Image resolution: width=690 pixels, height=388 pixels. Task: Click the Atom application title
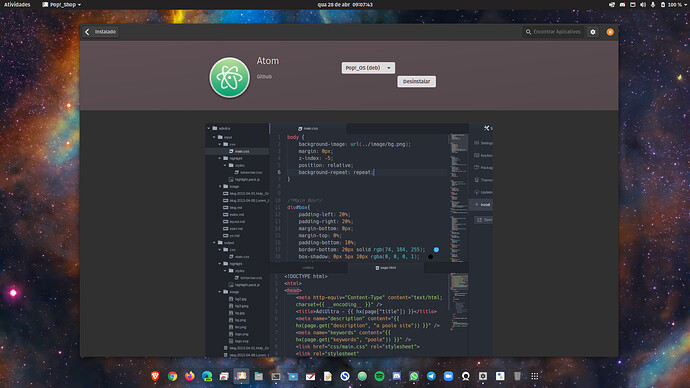(x=268, y=61)
